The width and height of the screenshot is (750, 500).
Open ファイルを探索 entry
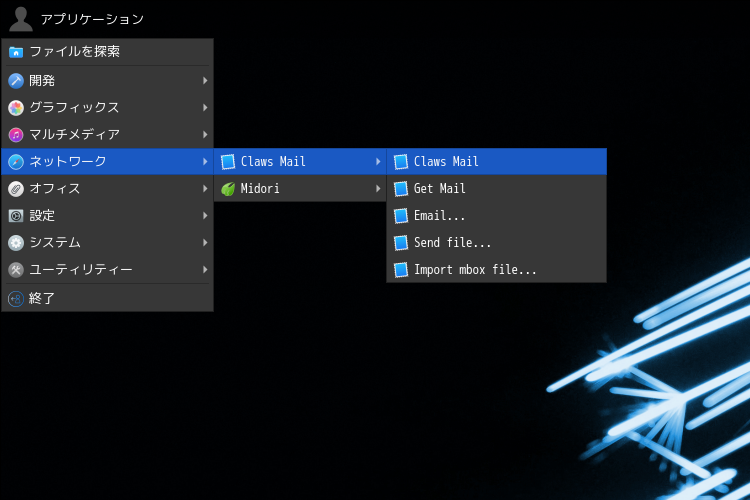108,52
